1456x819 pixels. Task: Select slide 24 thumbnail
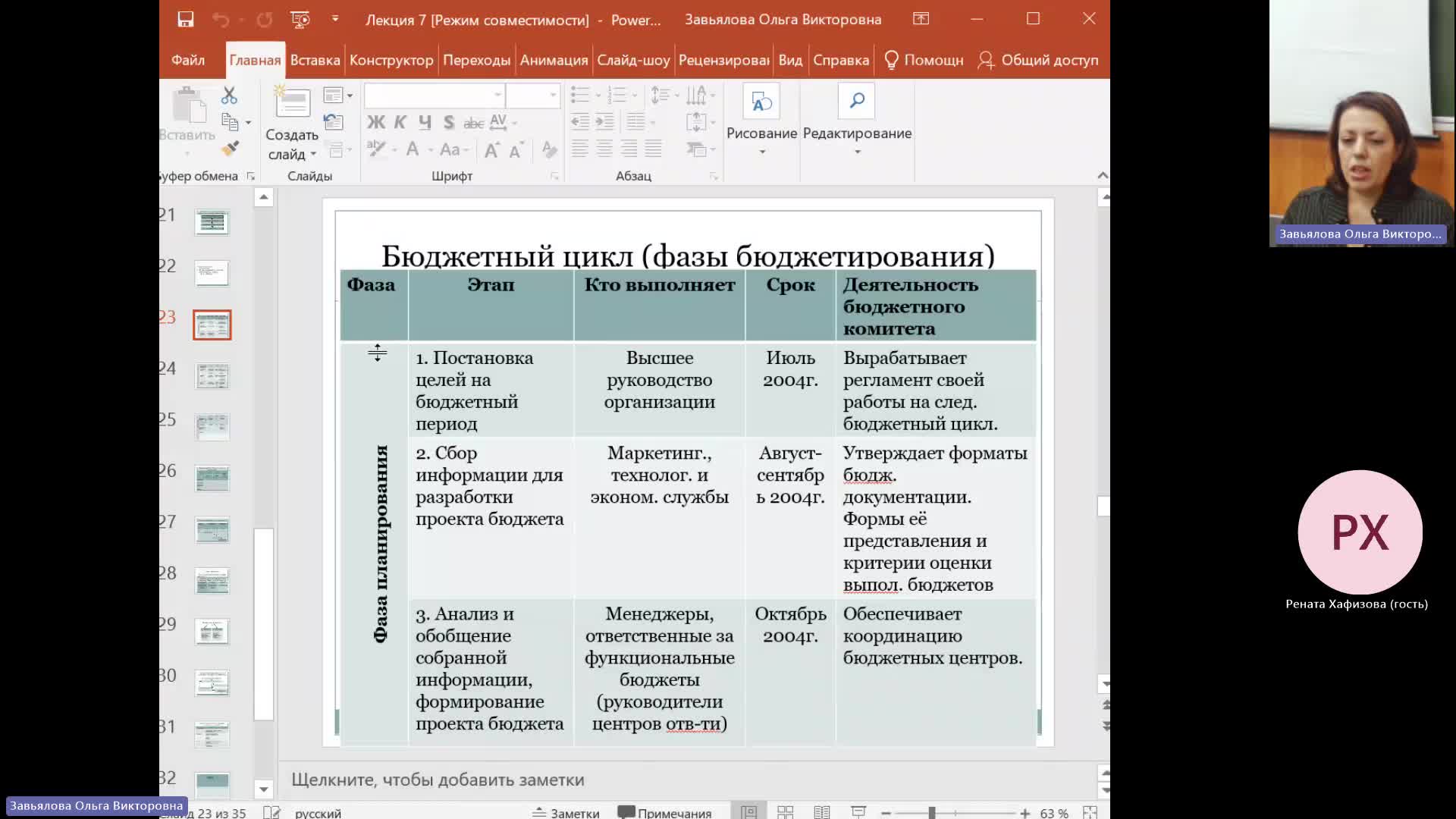point(212,375)
